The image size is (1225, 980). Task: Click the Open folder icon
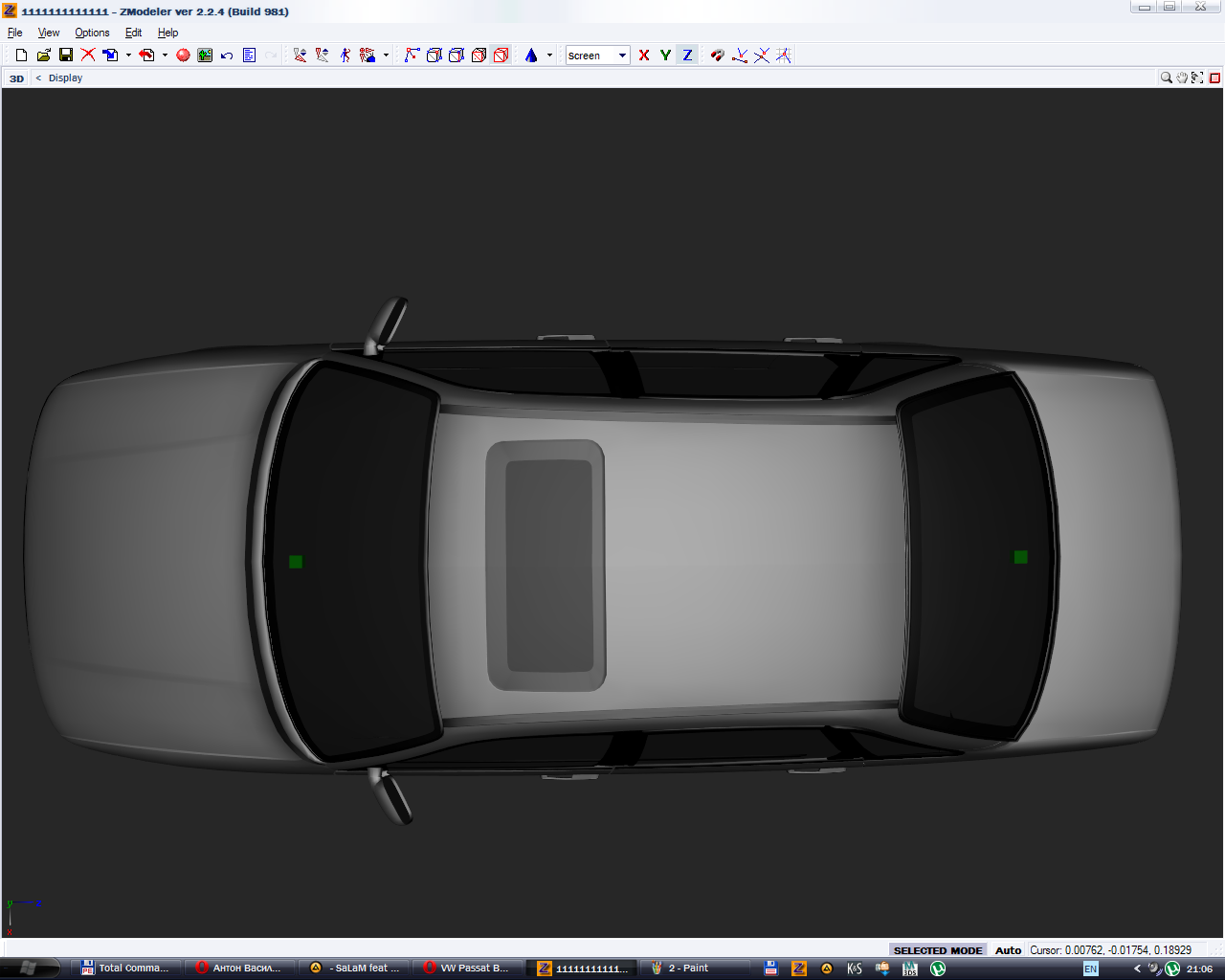pyautogui.click(x=43, y=56)
